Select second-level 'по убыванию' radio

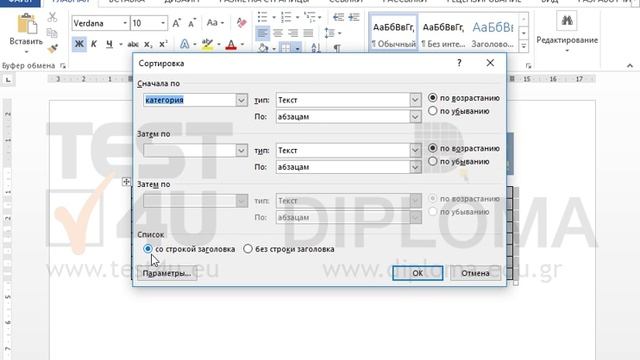pos(433,161)
